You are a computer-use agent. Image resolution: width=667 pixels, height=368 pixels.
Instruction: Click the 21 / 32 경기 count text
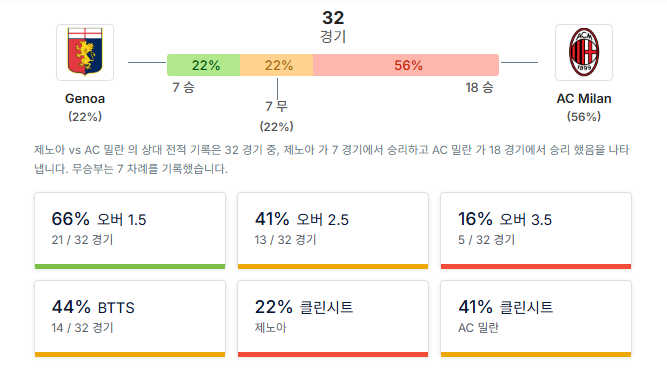pyautogui.click(x=83, y=240)
